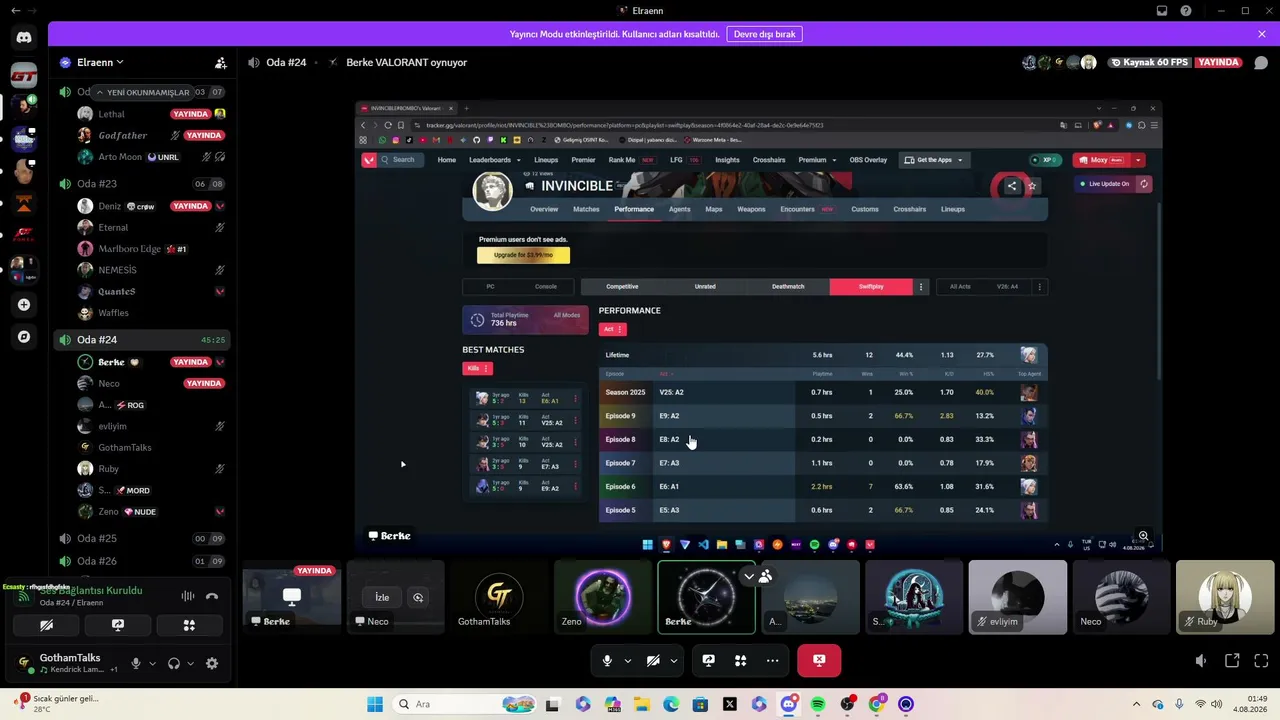Open activities launcher in voice panel
Screen dimensions: 1280x720
click(x=189, y=625)
